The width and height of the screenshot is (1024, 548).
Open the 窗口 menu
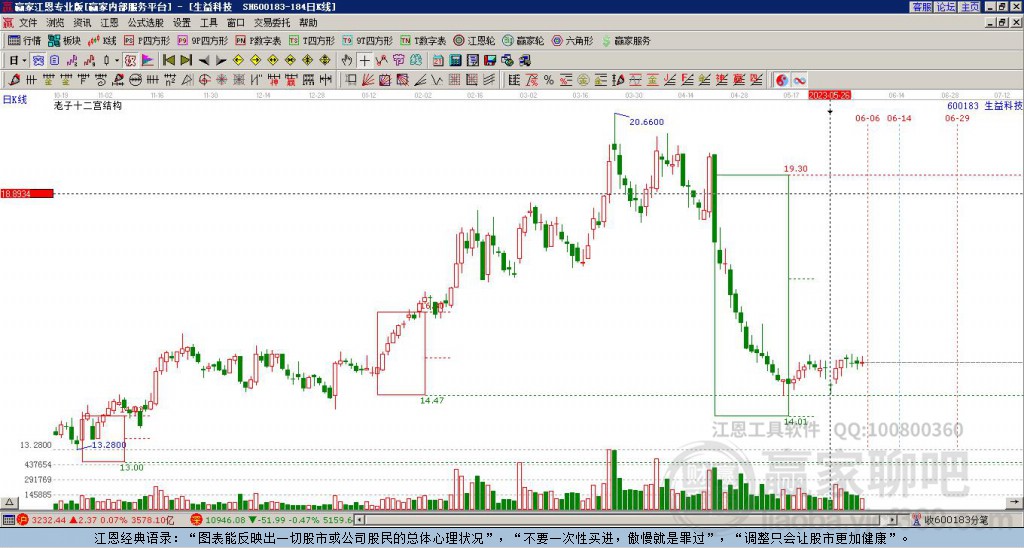coord(236,23)
